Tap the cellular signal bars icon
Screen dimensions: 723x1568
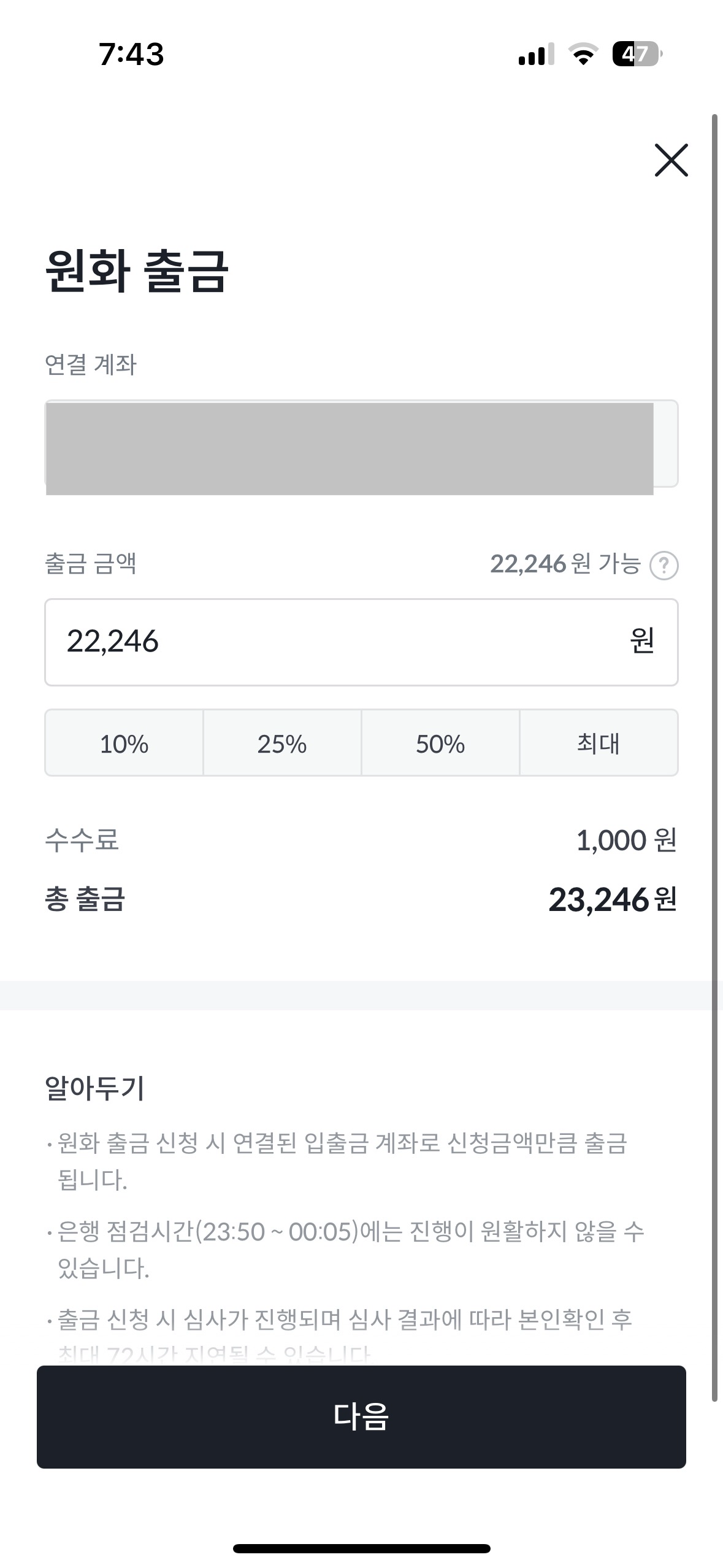pos(536,55)
